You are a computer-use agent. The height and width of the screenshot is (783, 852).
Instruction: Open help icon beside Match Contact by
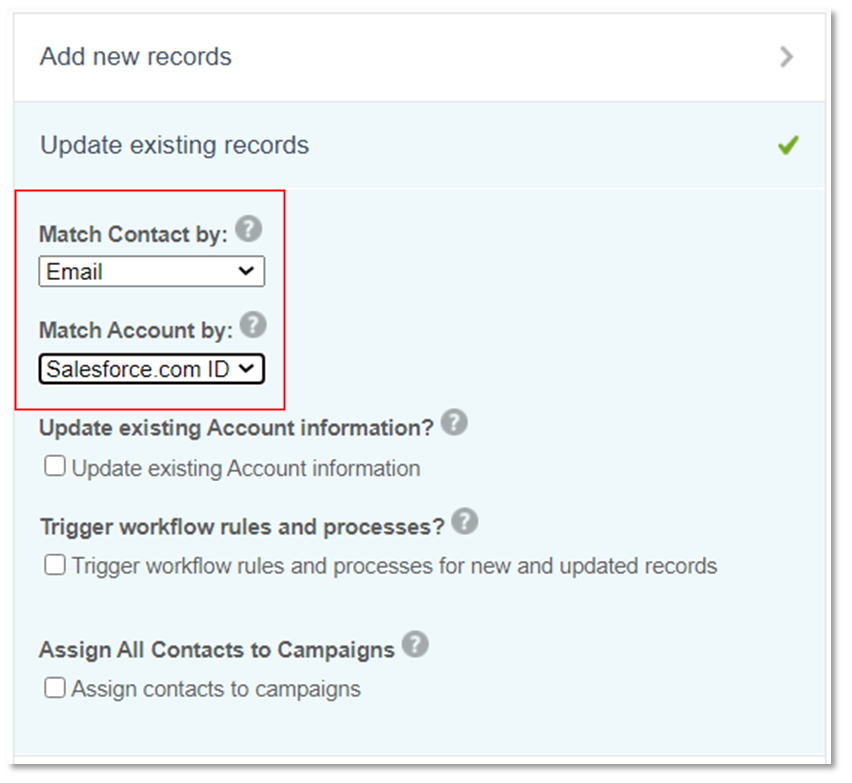click(x=249, y=229)
